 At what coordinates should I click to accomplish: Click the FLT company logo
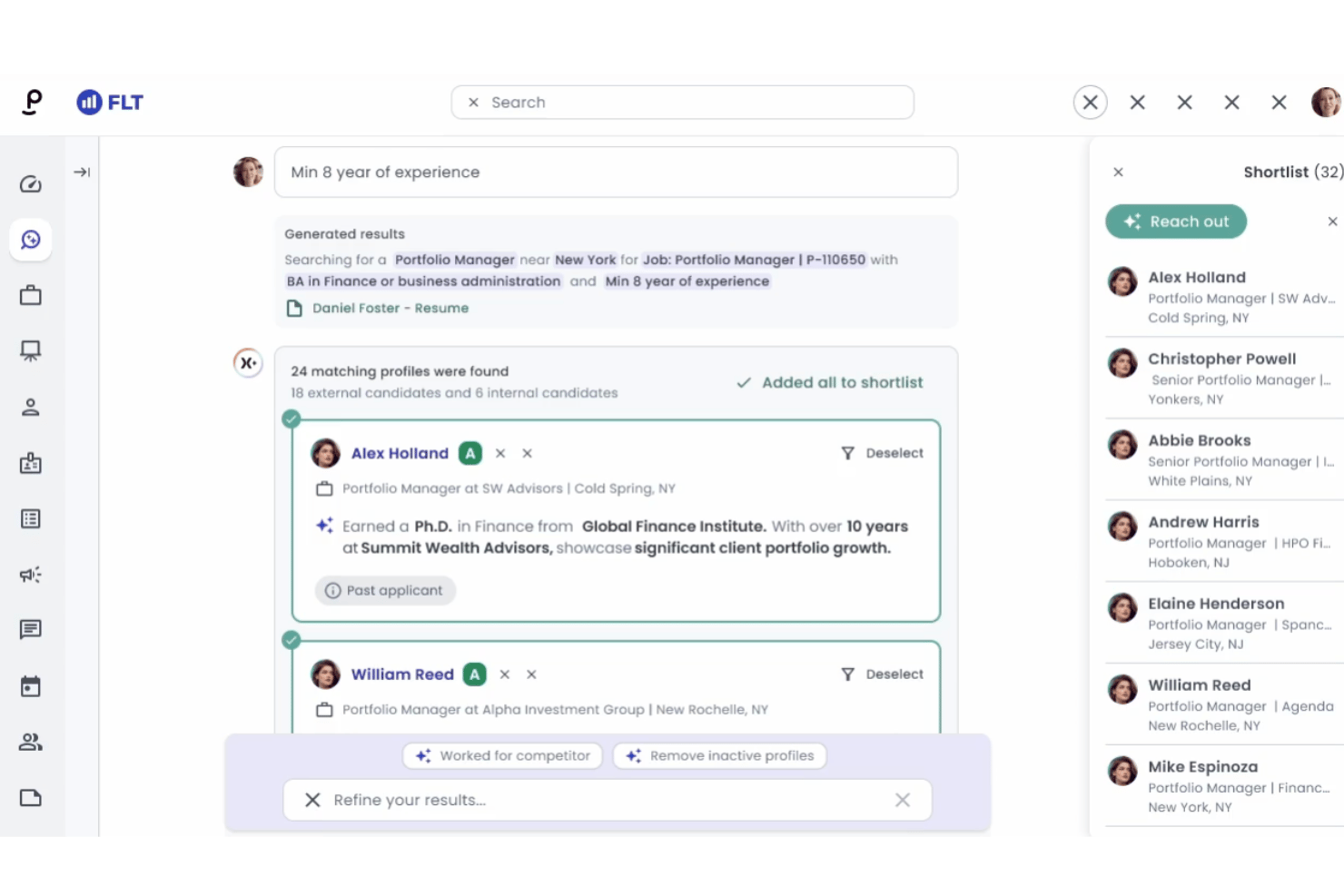(x=110, y=103)
